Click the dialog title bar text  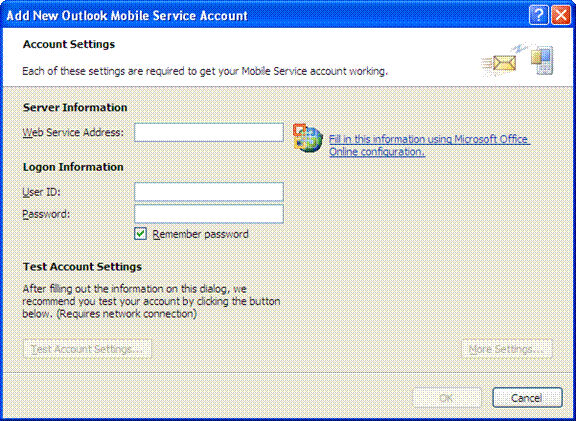point(127,16)
